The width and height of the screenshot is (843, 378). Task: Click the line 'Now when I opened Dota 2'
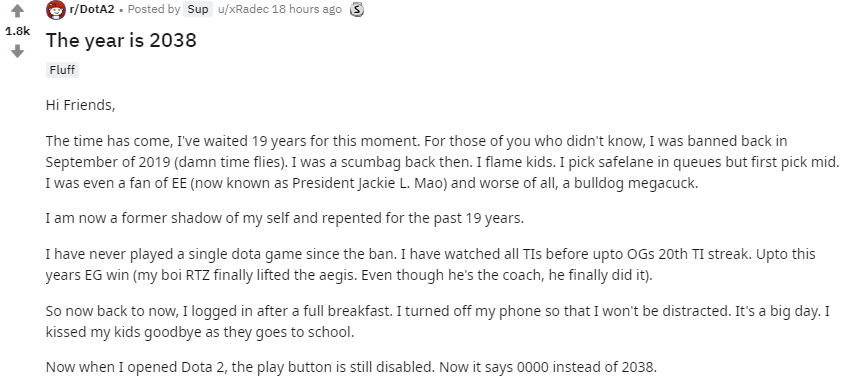(x=351, y=368)
